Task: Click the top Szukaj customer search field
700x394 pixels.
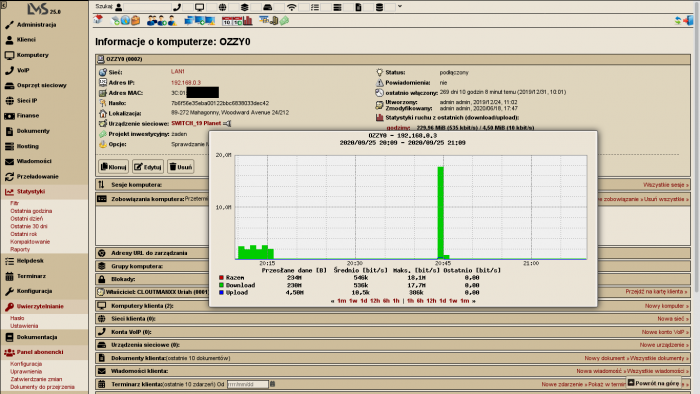Action: point(147,7)
